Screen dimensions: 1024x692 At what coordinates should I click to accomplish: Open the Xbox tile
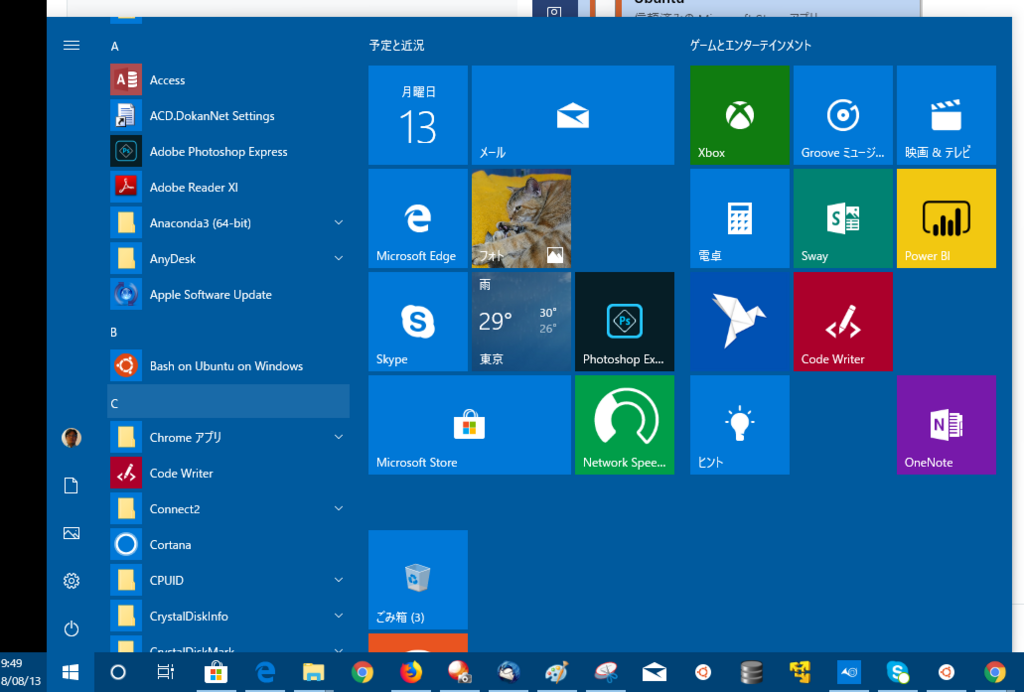[x=739, y=115]
